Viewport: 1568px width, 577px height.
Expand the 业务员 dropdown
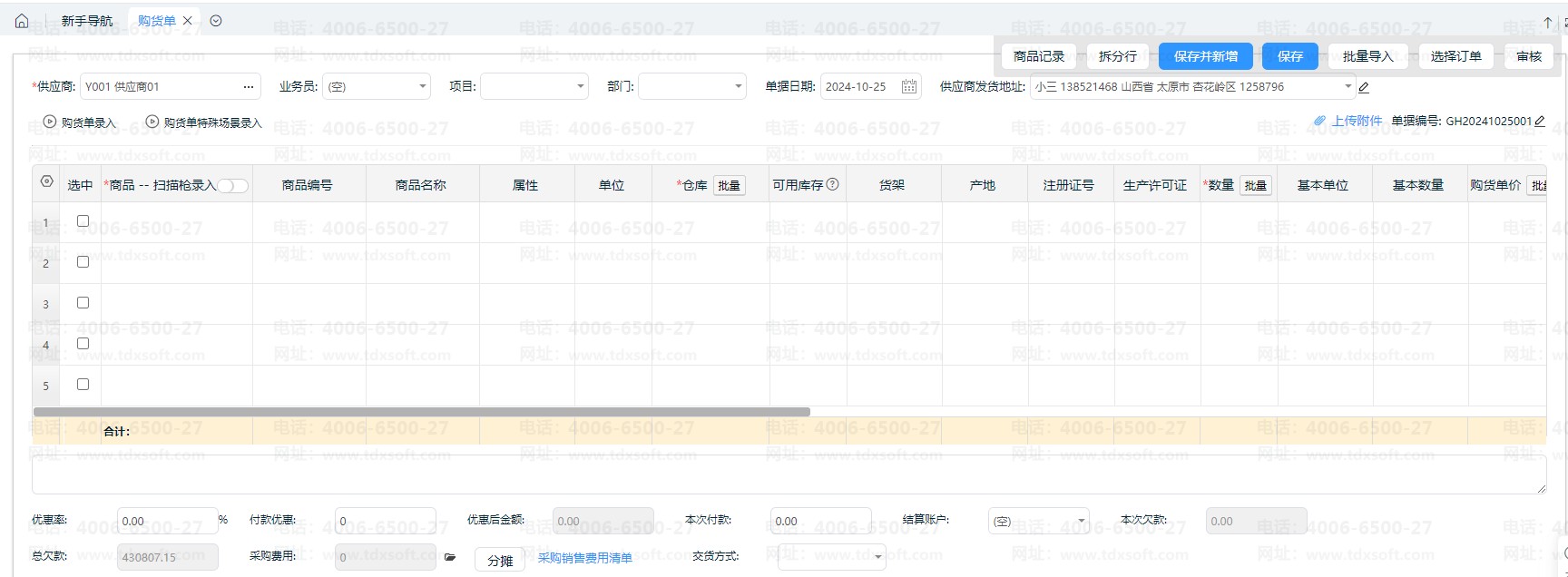tap(423, 87)
